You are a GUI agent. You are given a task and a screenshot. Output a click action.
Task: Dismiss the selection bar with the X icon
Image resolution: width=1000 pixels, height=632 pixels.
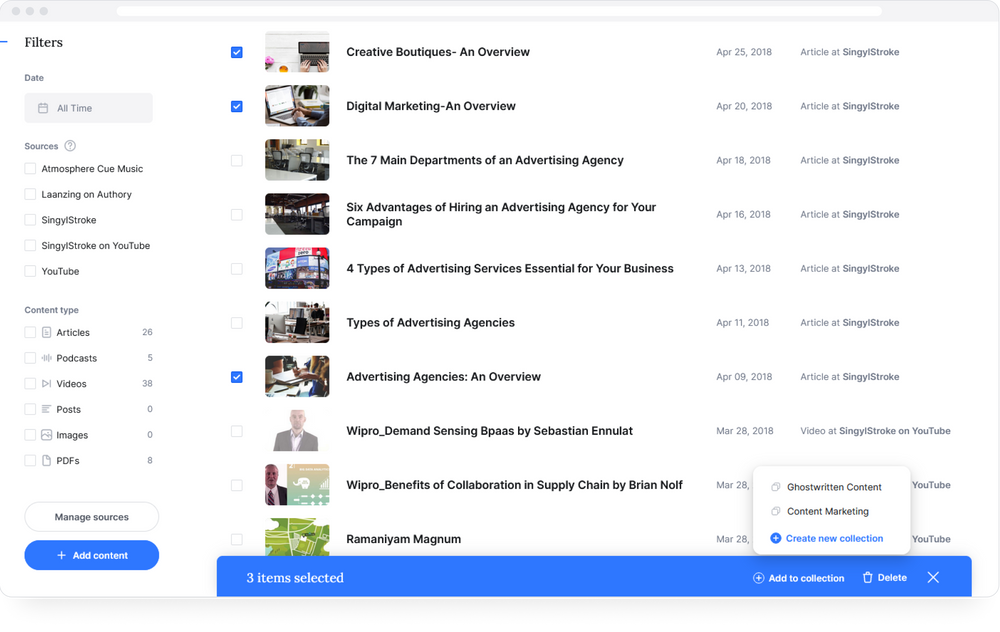pyautogui.click(x=933, y=577)
